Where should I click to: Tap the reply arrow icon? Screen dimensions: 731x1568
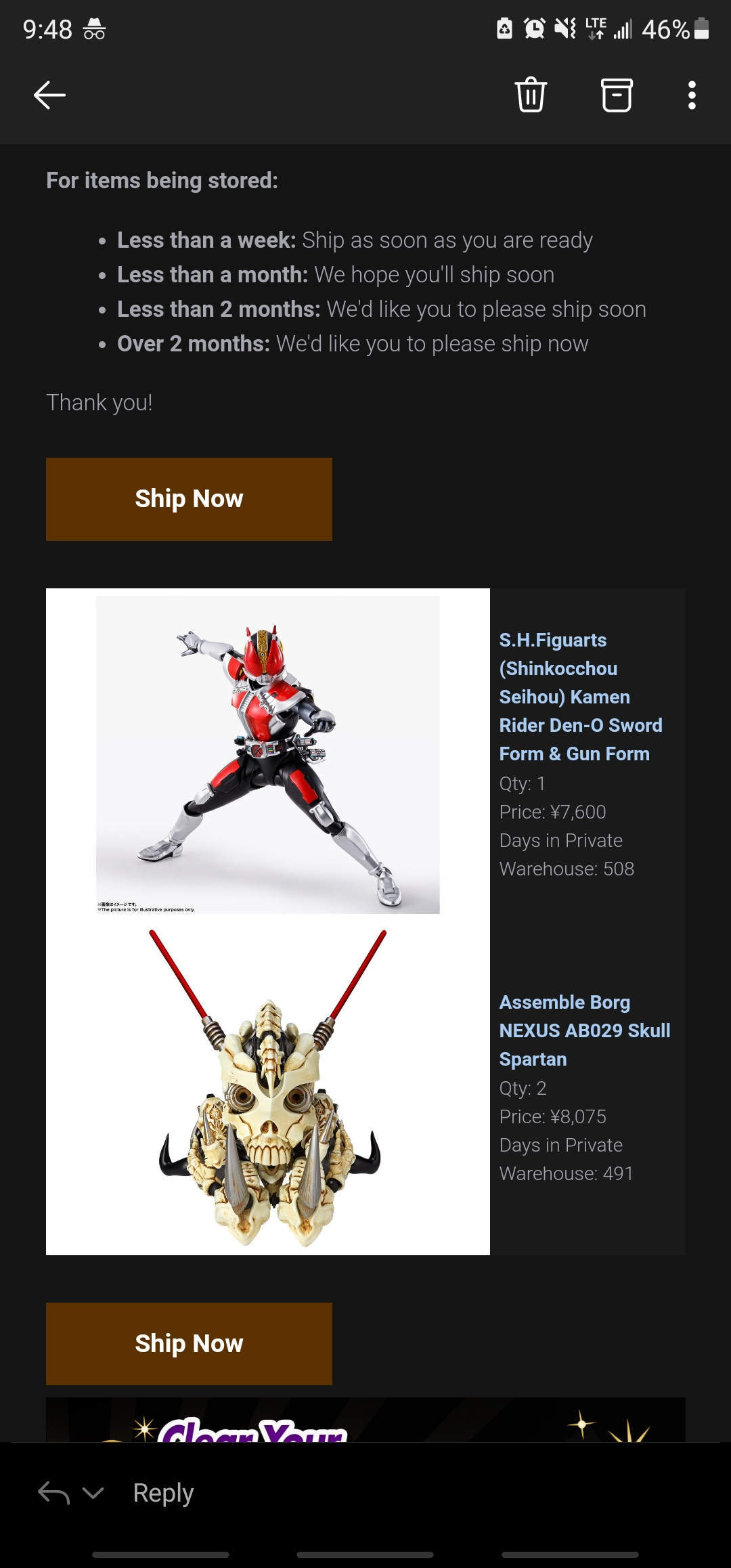(54, 1492)
